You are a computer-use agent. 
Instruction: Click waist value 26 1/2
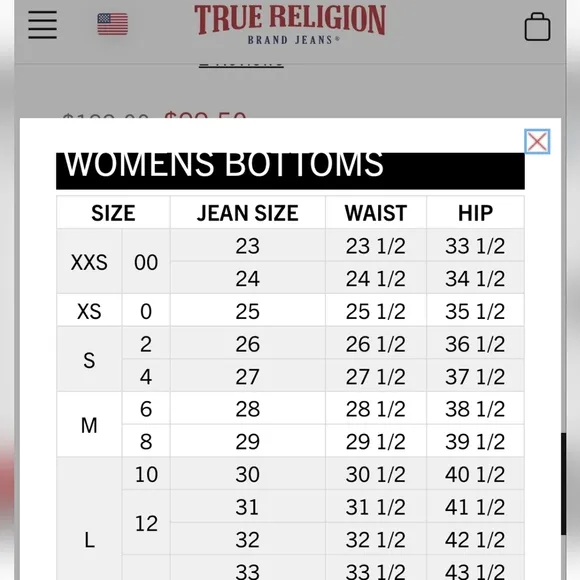[376, 343]
